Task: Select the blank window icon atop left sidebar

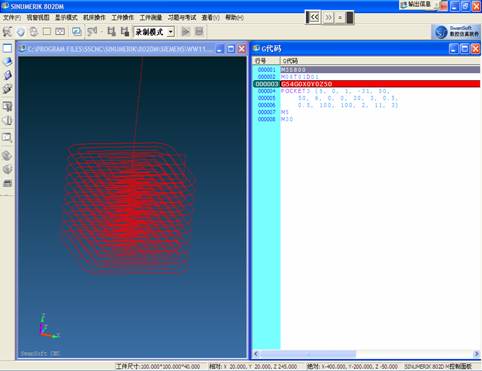Action: pyautogui.click(x=7, y=48)
